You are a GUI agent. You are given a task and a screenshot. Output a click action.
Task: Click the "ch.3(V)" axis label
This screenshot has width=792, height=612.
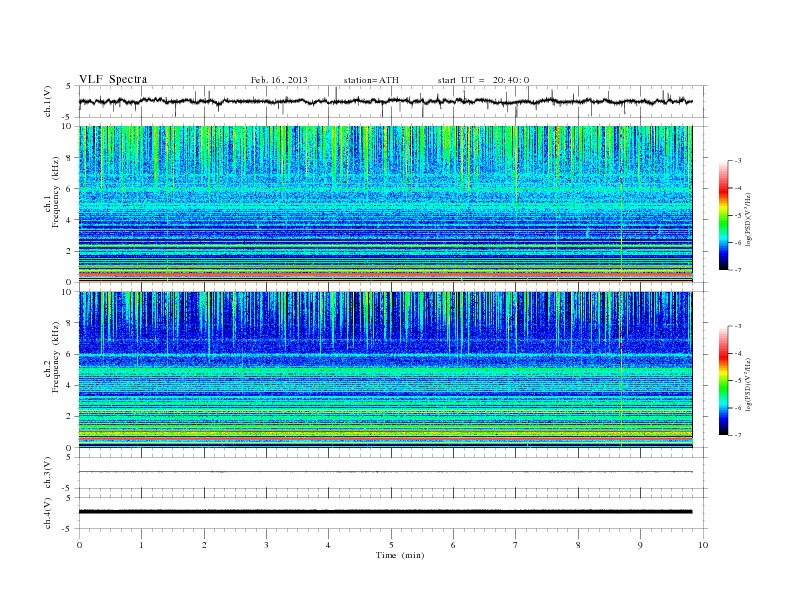point(48,473)
